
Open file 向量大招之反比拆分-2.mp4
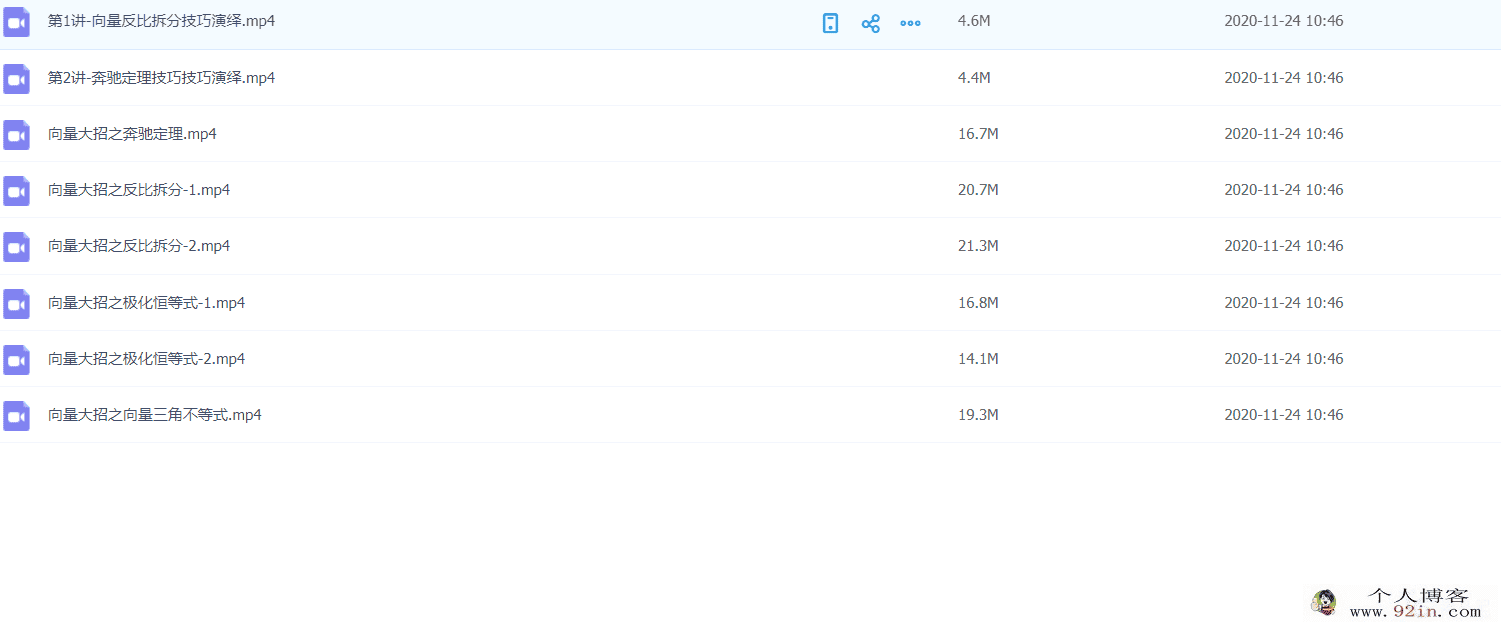click(x=139, y=245)
